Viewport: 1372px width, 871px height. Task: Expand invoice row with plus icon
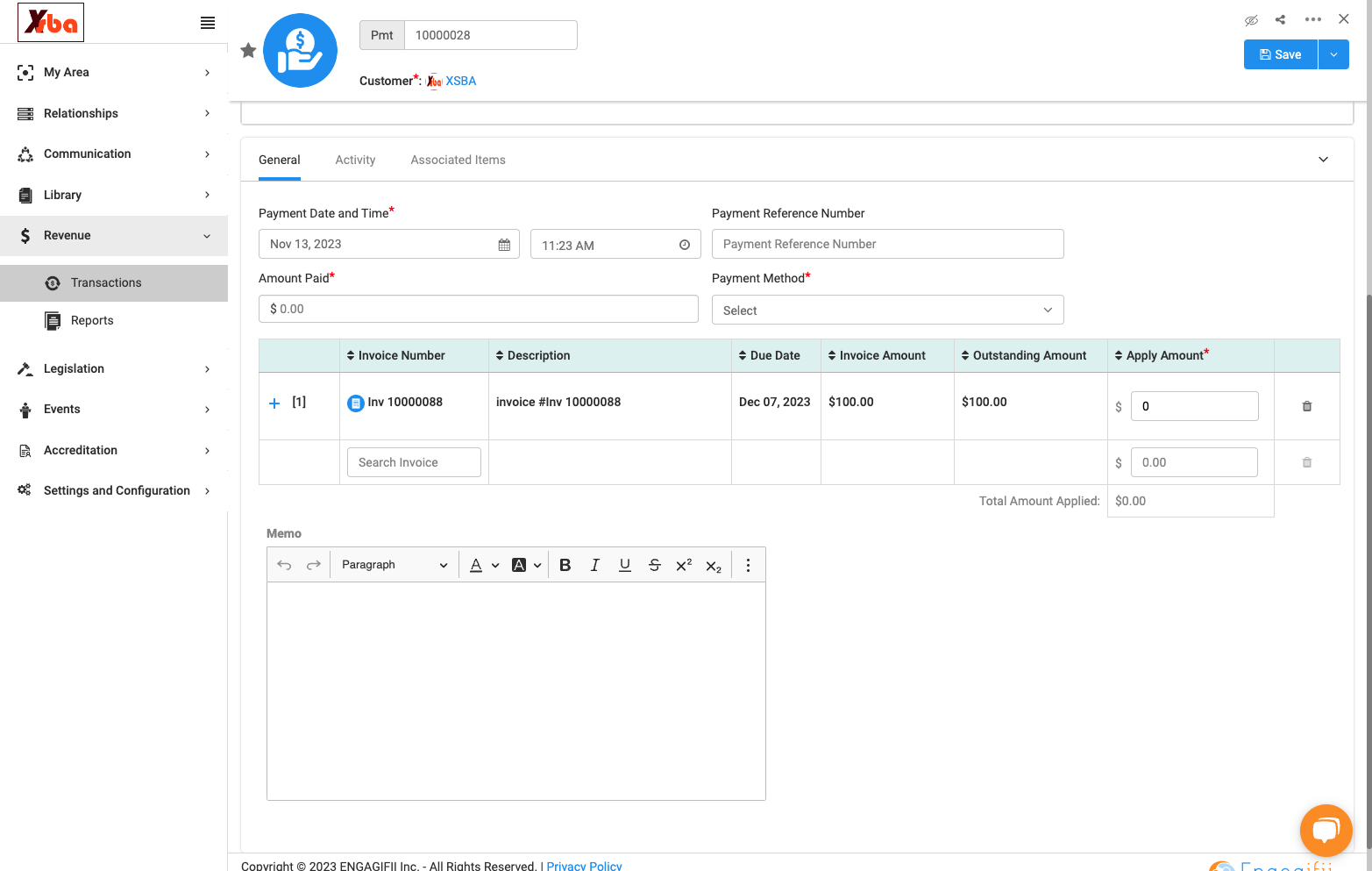pos(274,403)
